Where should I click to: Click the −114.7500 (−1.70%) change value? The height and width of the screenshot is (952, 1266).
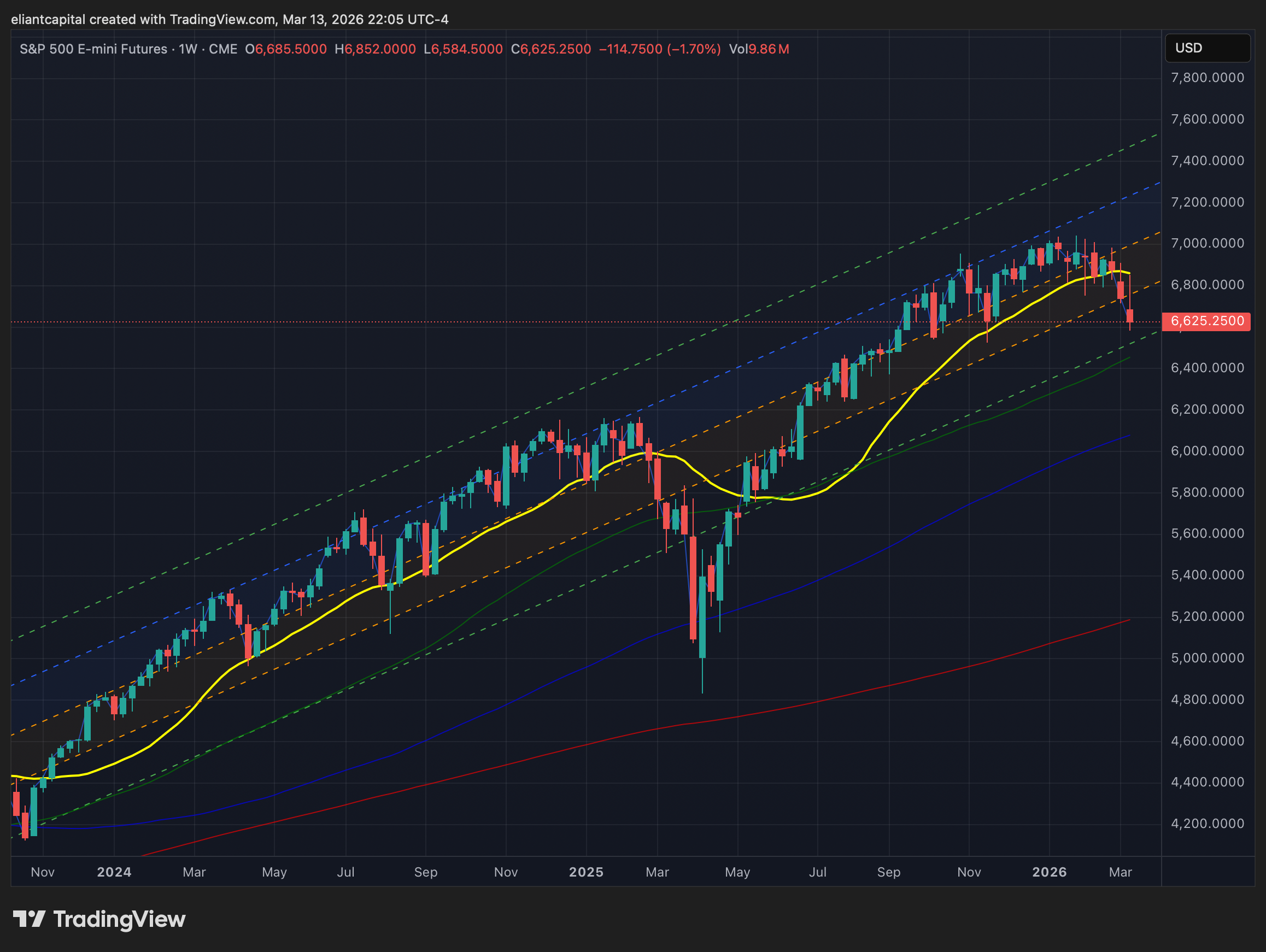(659, 49)
